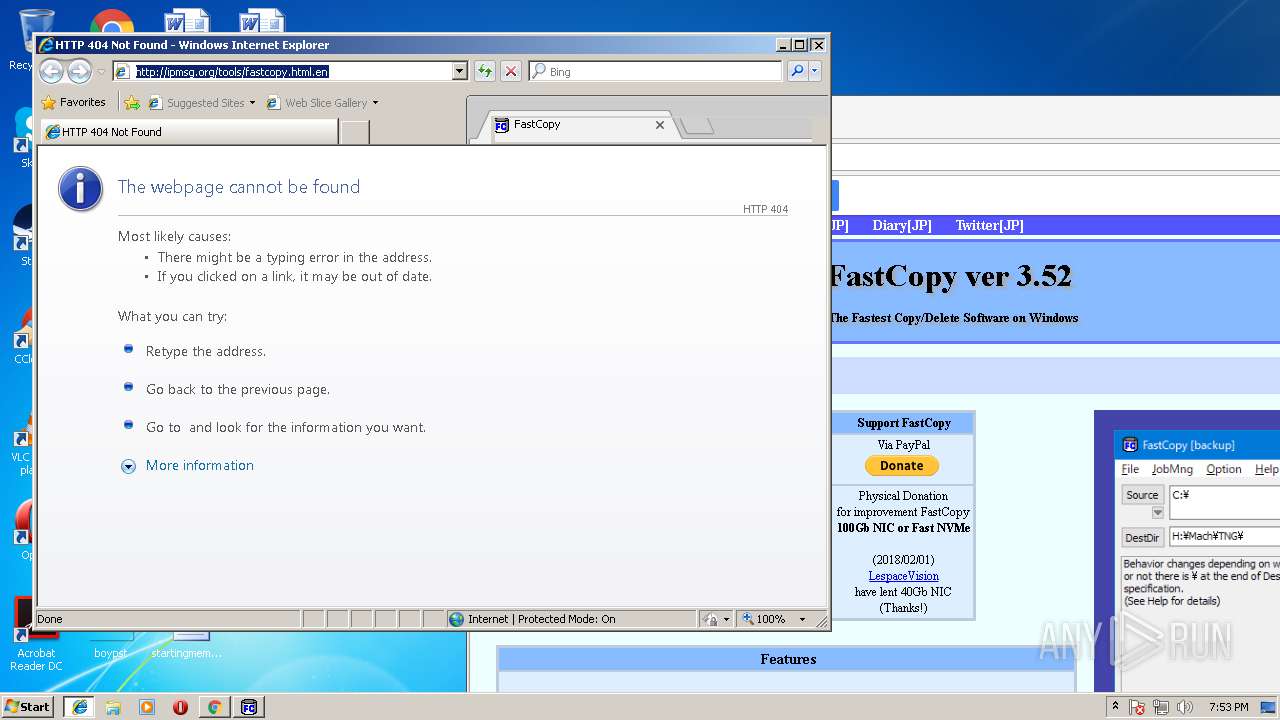Click the FastCopy taskbar icon
Image resolution: width=1280 pixels, height=720 pixels.
(x=249, y=707)
